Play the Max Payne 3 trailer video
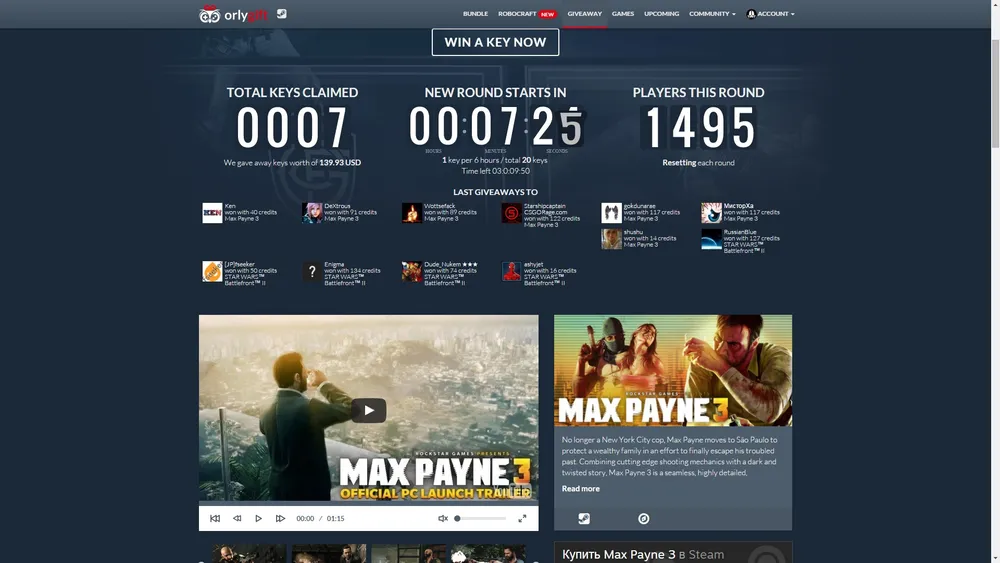 368,410
